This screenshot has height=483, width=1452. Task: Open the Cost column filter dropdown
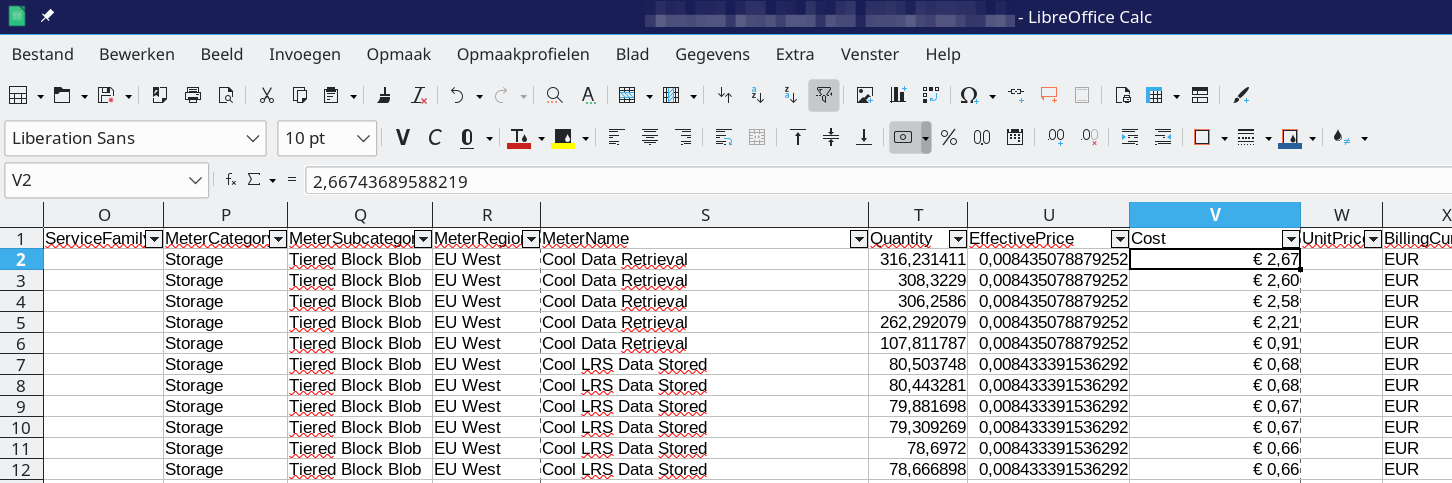1290,239
